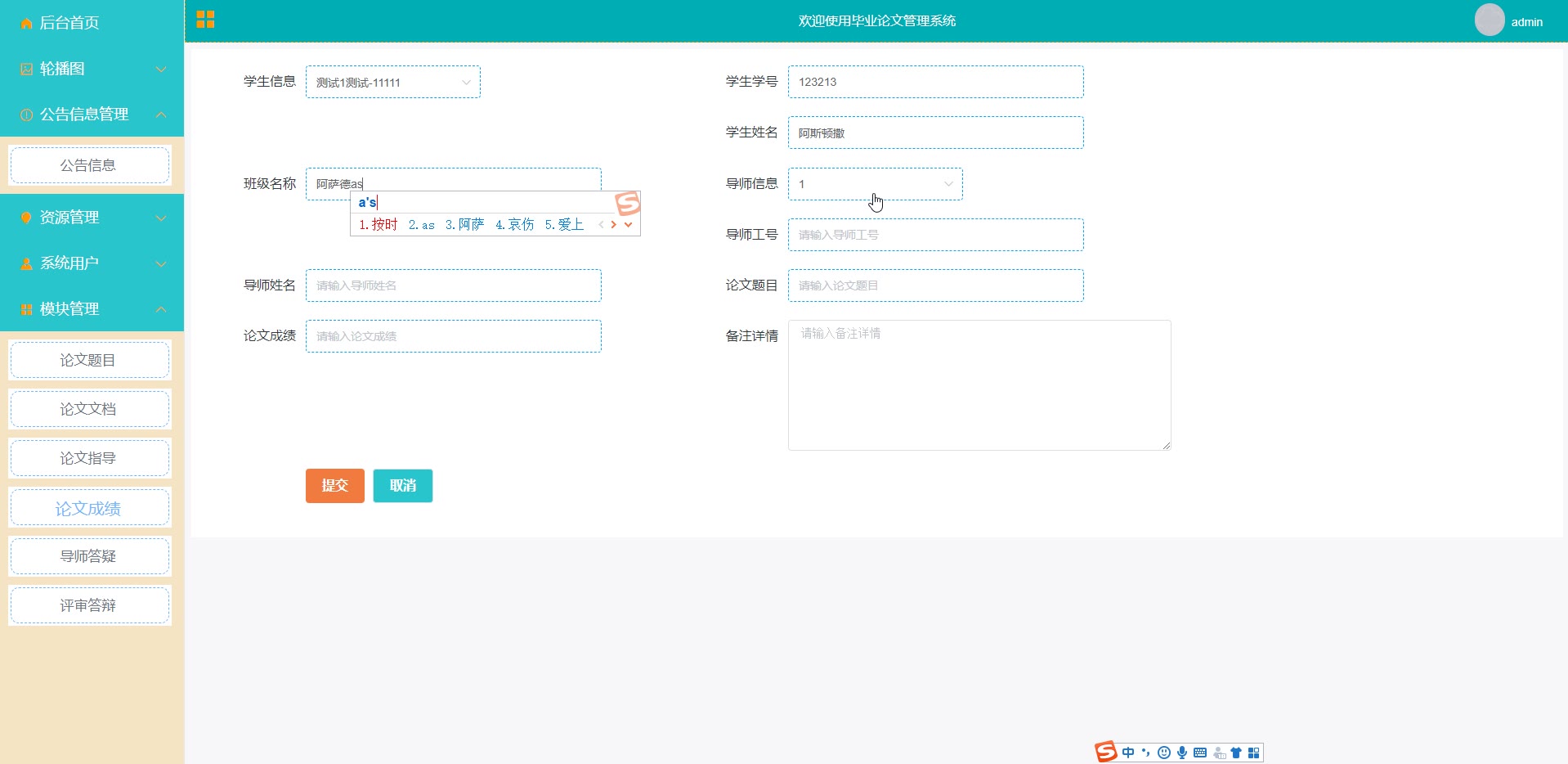Image resolution: width=1568 pixels, height=764 pixels.
Task: Click the home icon beside 后台首页
Action: point(26,23)
